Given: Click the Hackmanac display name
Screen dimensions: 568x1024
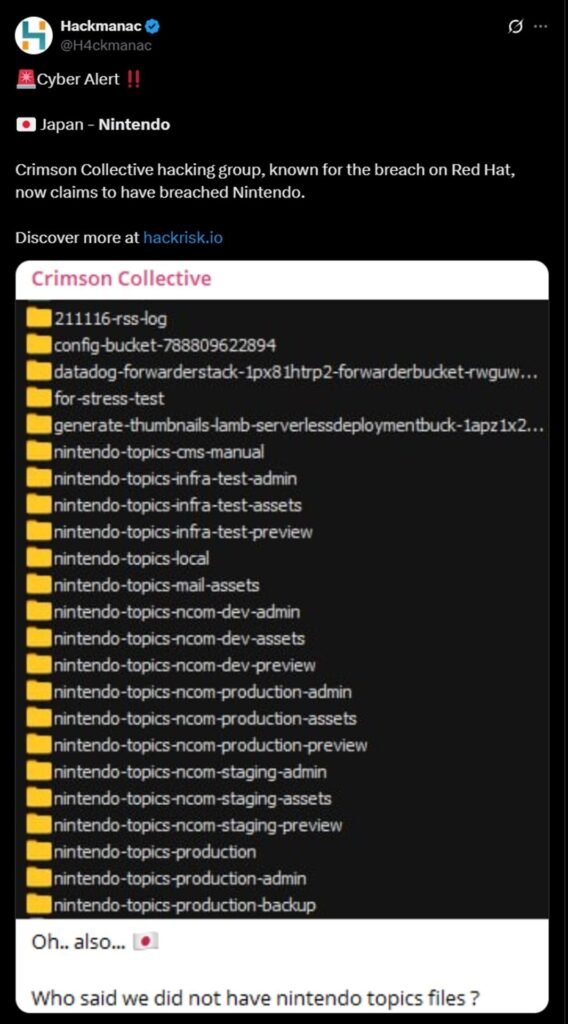Looking at the screenshot, I should coord(101,27).
